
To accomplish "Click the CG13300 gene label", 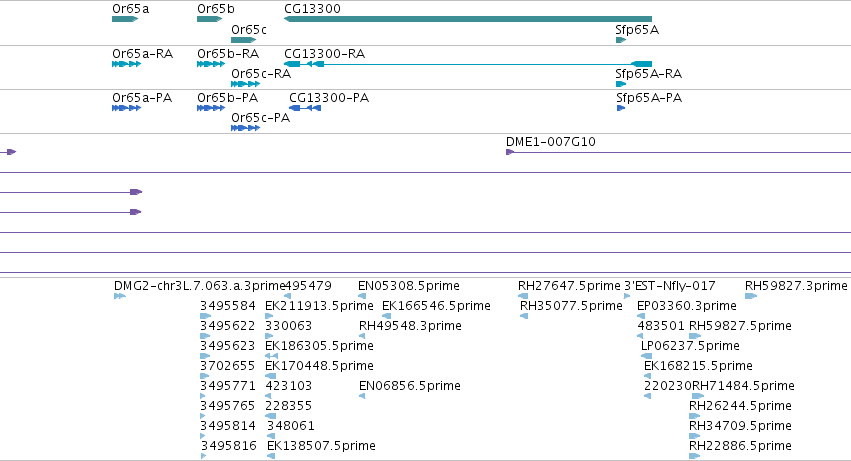I will (x=312, y=9).
